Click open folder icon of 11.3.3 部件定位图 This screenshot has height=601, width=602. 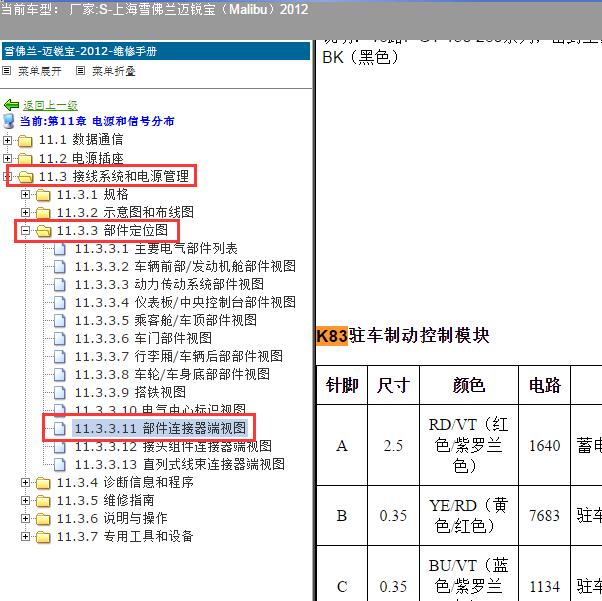tap(44, 231)
